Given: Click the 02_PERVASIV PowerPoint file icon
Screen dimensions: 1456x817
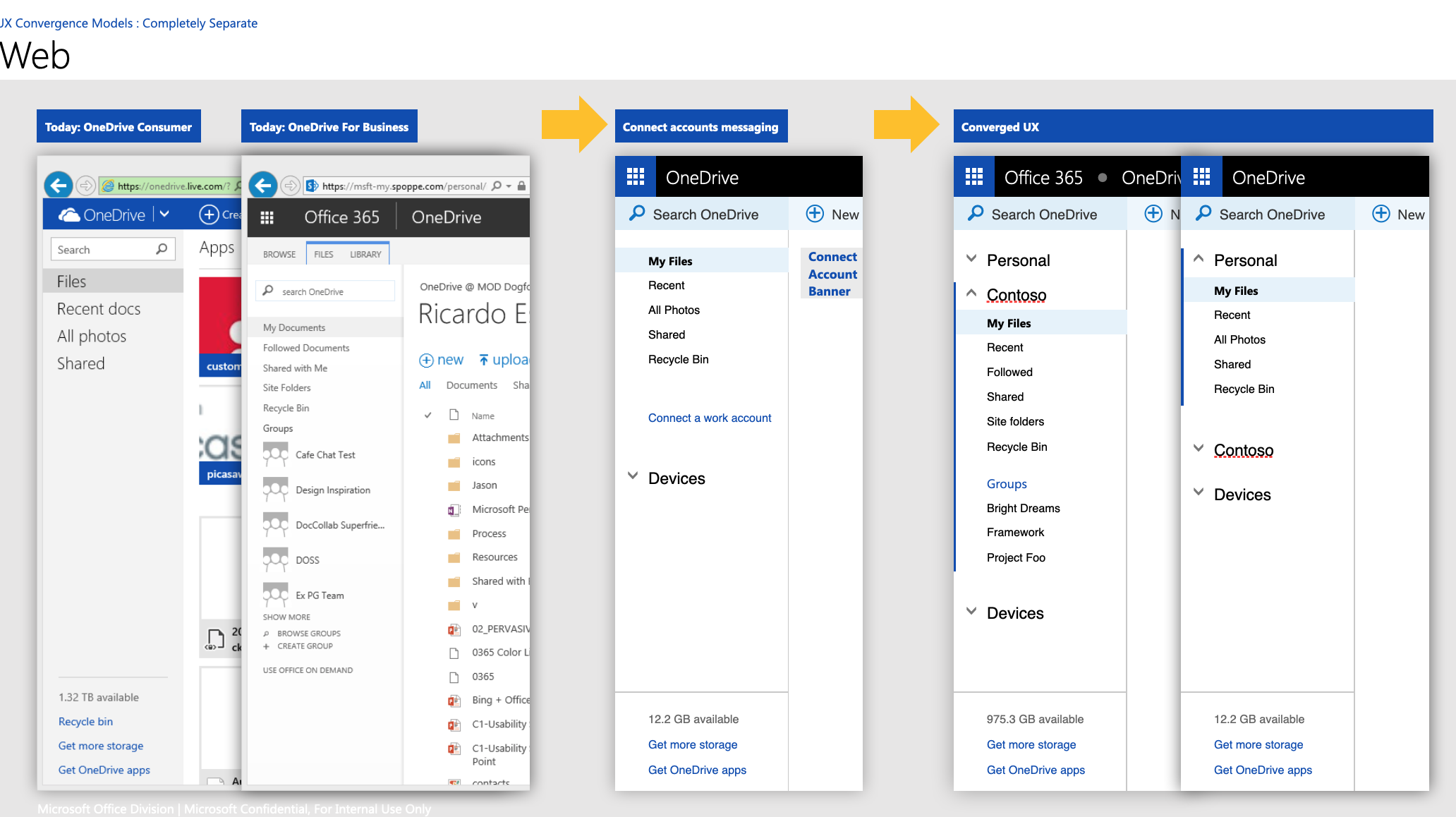Looking at the screenshot, I should coord(454,629).
